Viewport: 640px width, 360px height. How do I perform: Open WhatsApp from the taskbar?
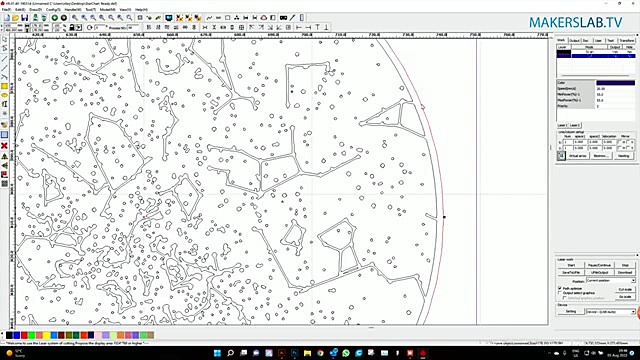[346, 353]
